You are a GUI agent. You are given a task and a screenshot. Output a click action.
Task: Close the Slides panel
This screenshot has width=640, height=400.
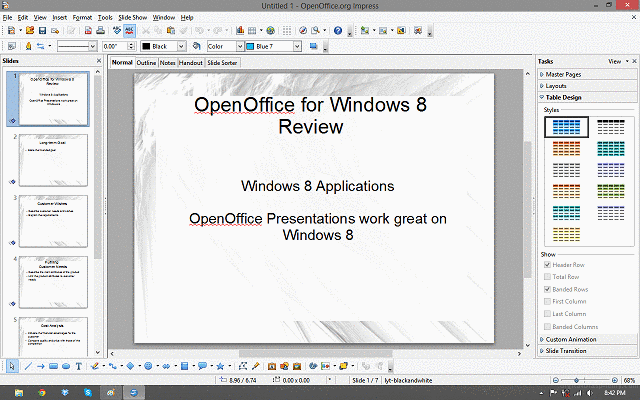(99, 61)
